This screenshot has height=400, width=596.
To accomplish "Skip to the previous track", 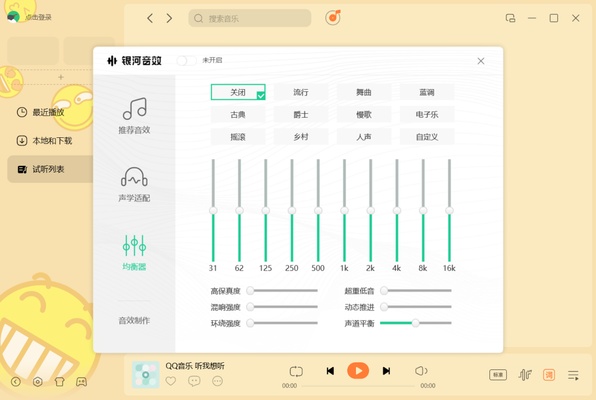I will pyautogui.click(x=330, y=371).
